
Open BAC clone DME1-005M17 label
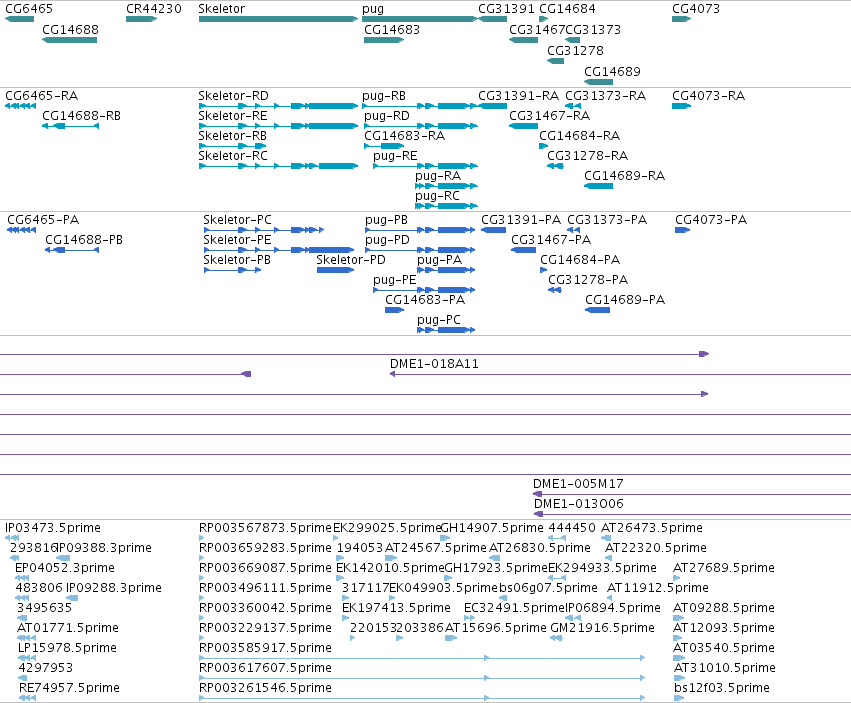pyautogui.click(x=578, y=484)
